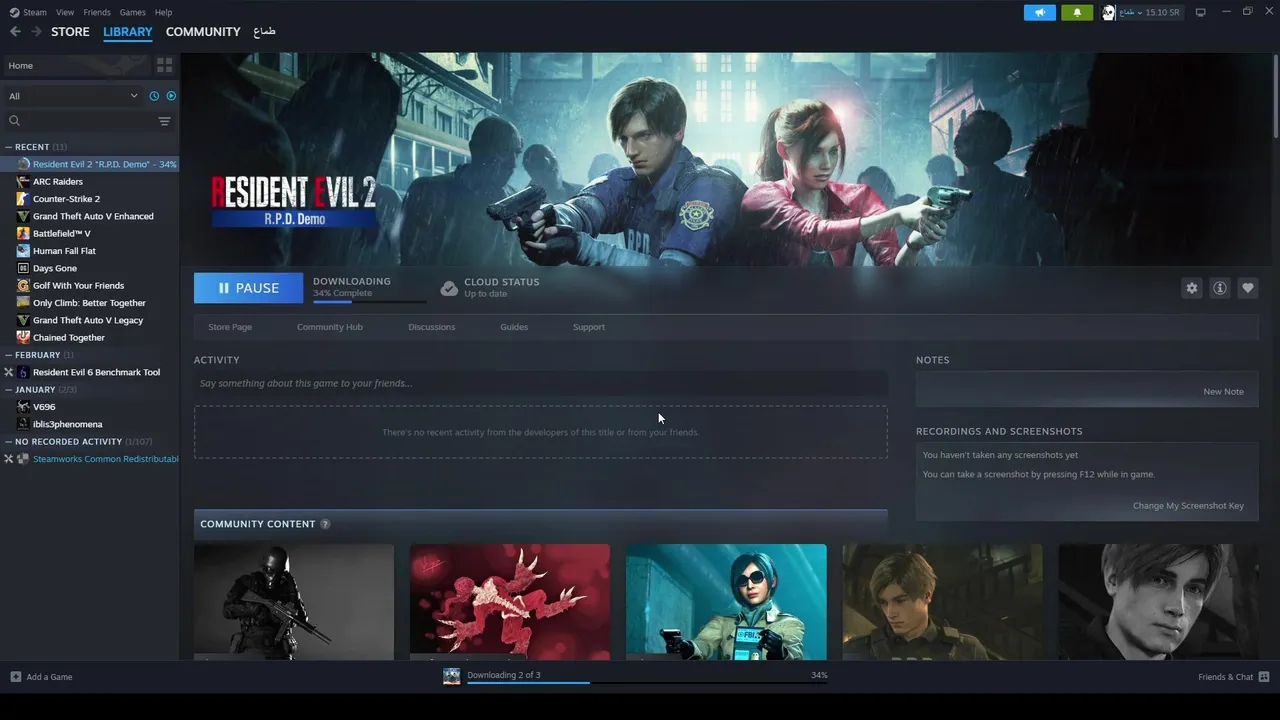Click the activity say something field

coord(541,383)
